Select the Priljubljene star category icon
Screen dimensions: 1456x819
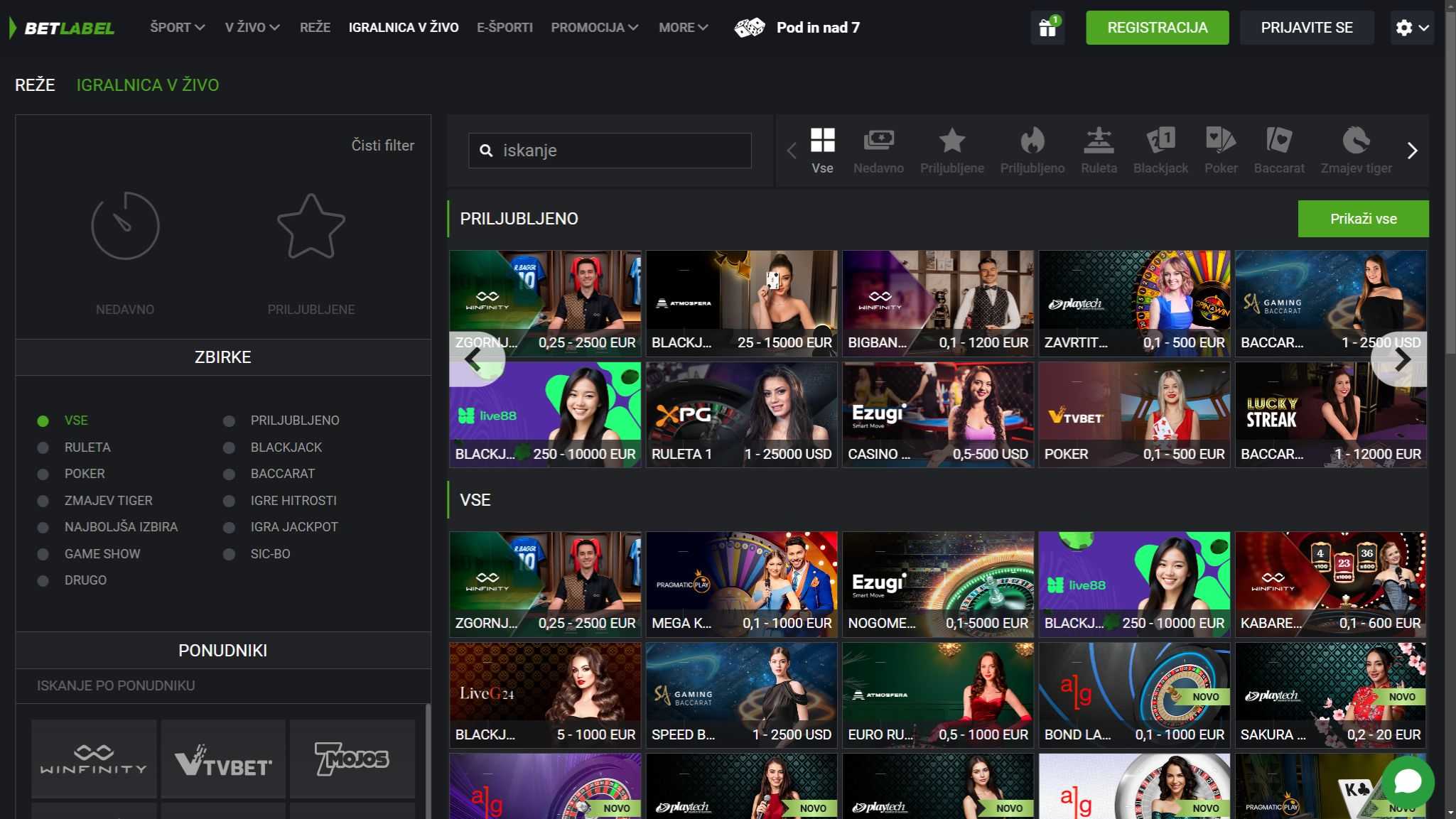point(952,151)
